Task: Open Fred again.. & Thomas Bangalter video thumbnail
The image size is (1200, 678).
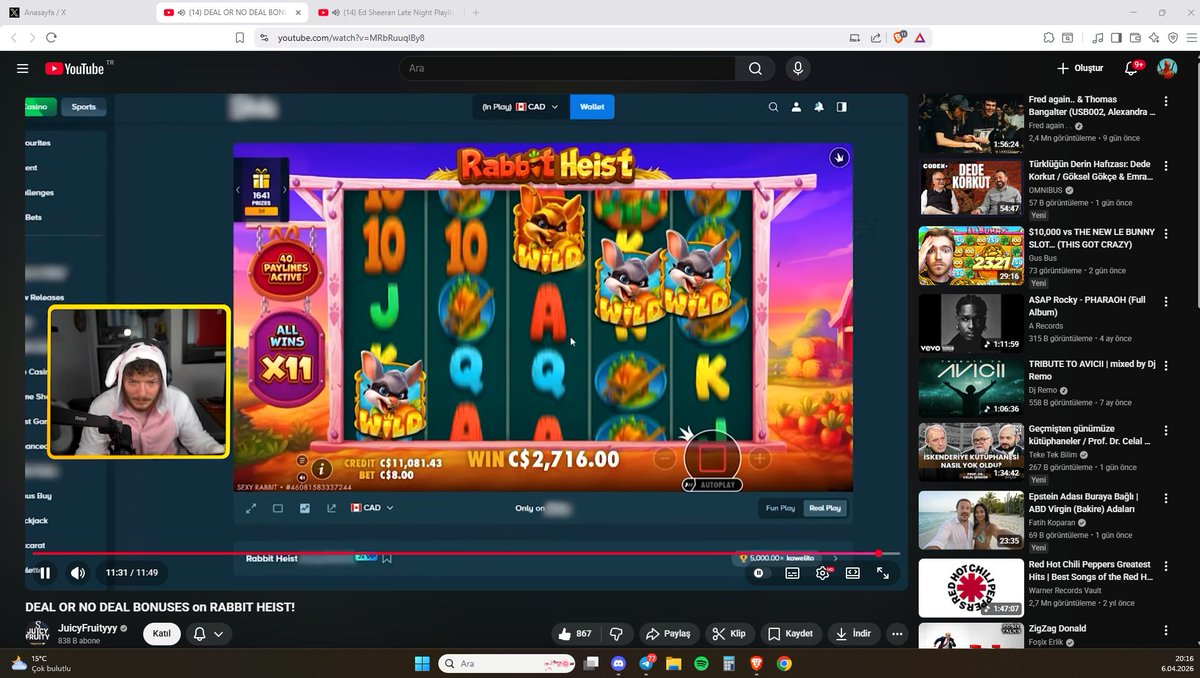Action: point(971,123)
